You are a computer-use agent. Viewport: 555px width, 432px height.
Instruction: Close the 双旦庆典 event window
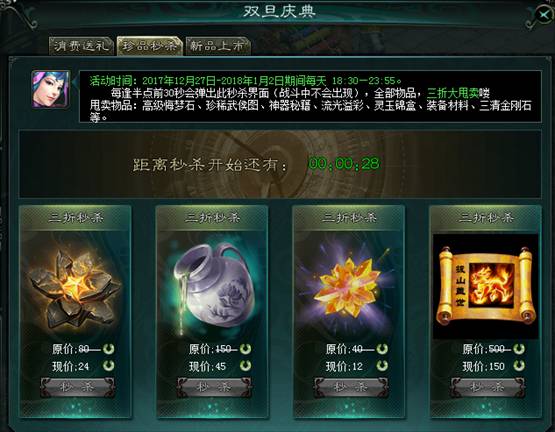pyautogui.click(x=544, y=15)
